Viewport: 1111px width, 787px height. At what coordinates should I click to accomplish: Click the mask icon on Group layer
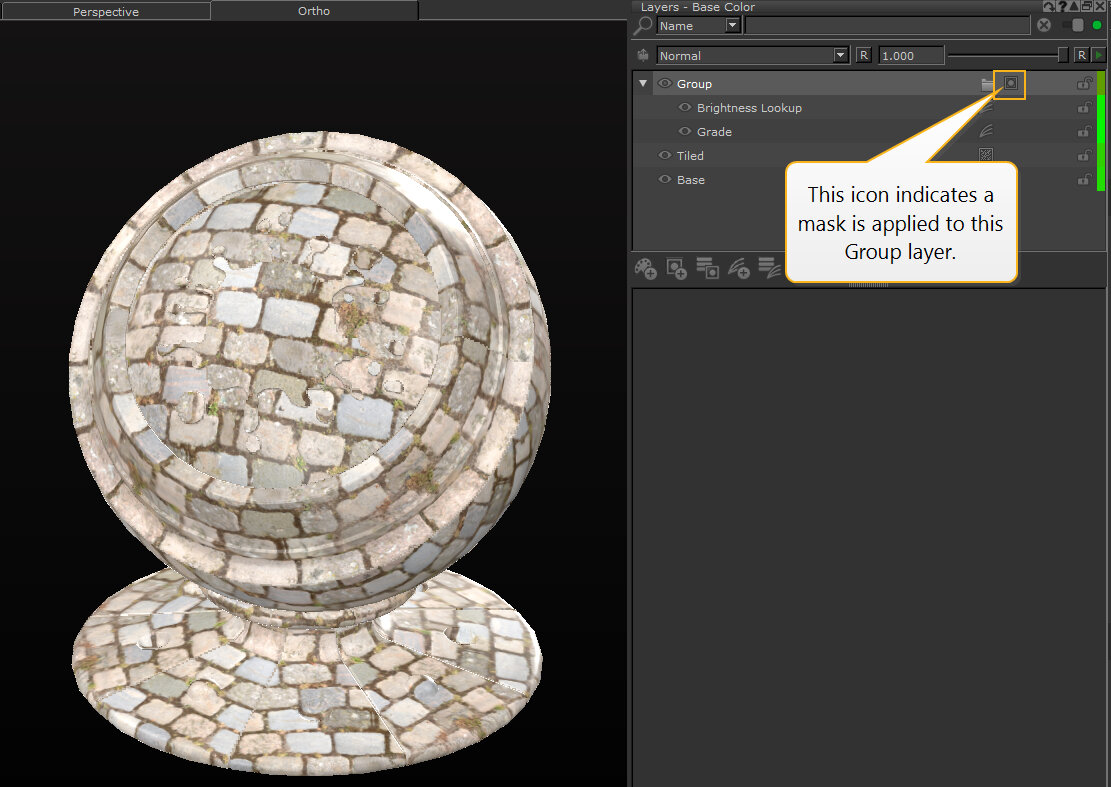(x=1010, y=84)
